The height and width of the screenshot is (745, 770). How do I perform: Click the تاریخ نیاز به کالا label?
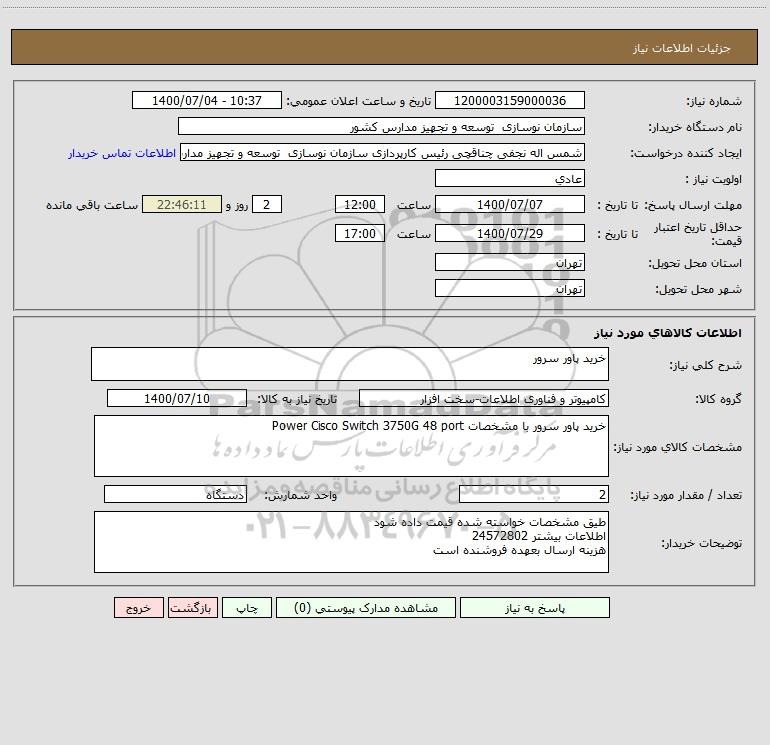297,399
